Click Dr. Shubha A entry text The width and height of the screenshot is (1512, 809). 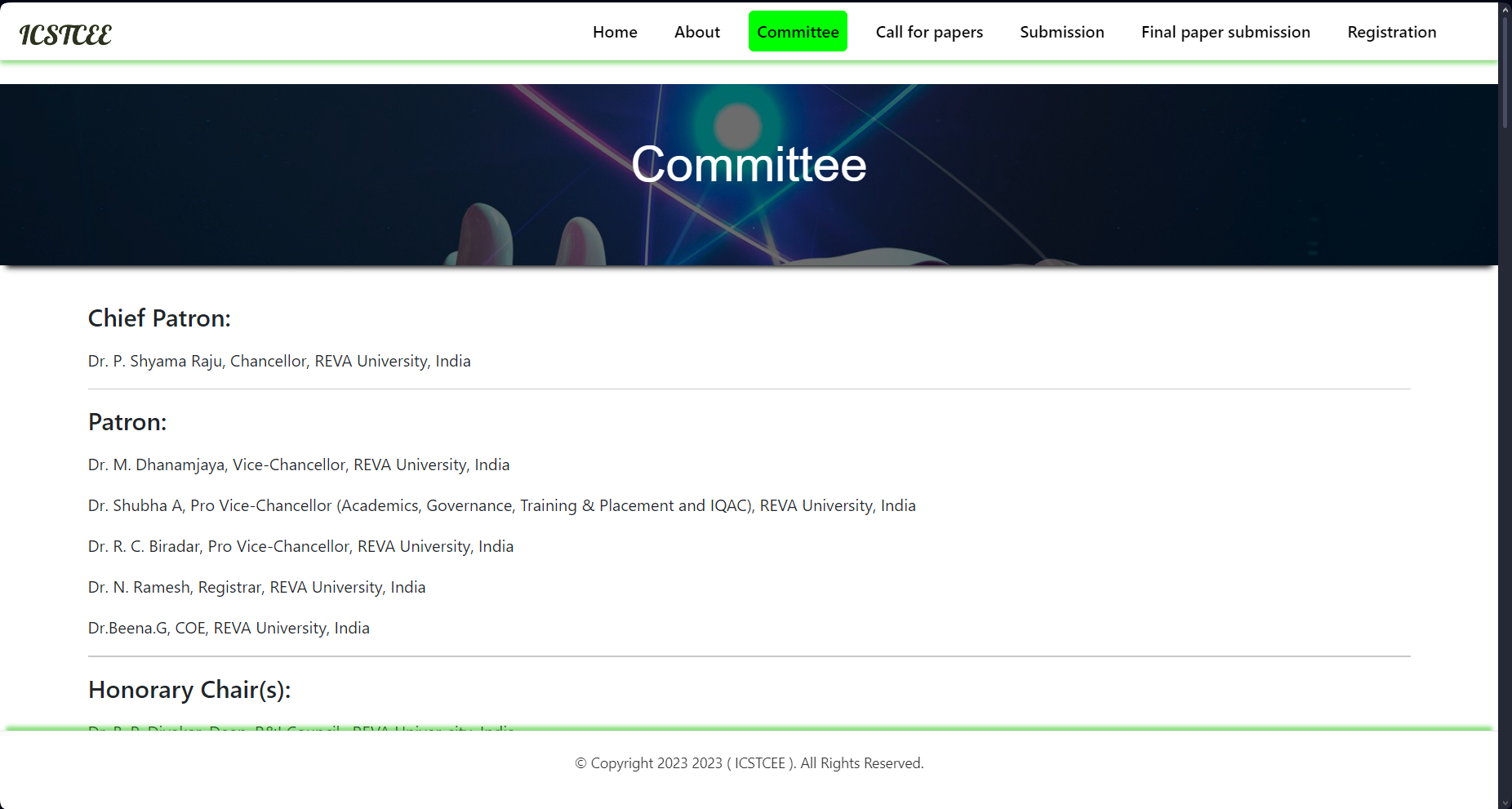pos(502,505)
